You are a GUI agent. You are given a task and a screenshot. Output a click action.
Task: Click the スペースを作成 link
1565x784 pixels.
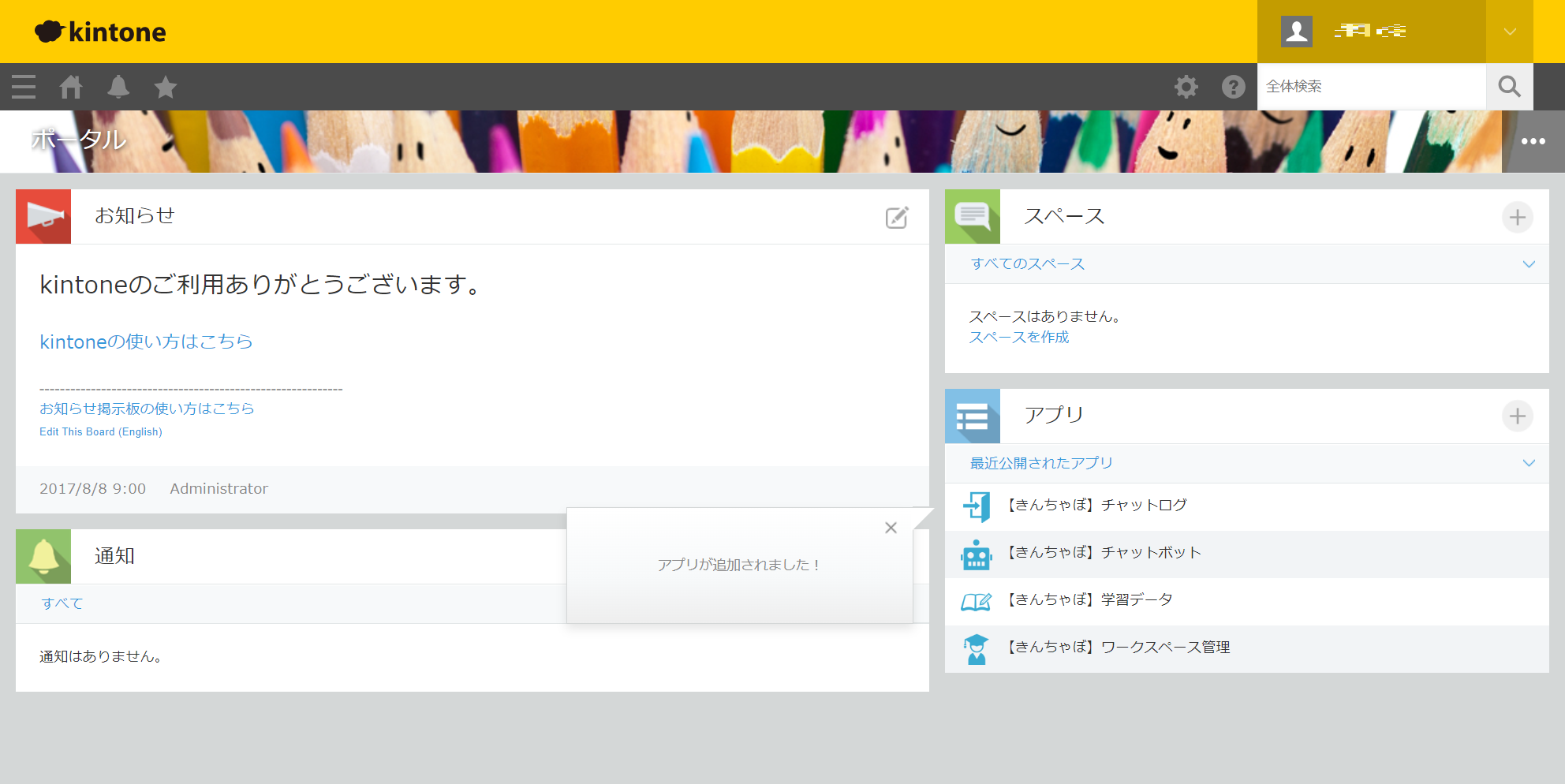pyautogui.click(x=1018, y=338)
